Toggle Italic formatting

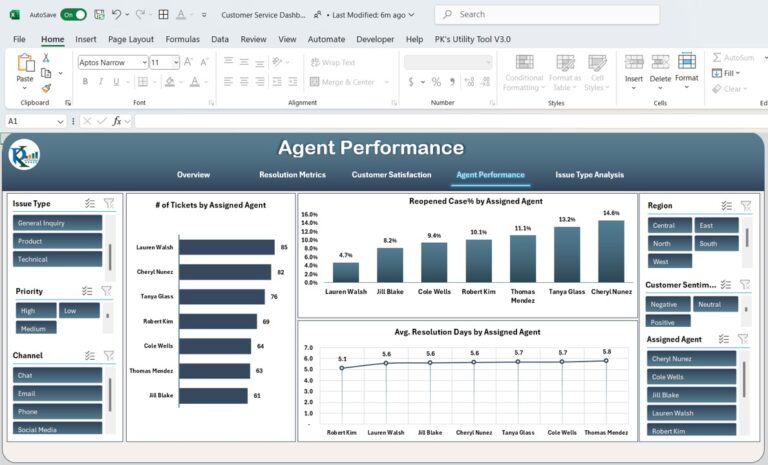pyautogui.click(x=101, y=82)
